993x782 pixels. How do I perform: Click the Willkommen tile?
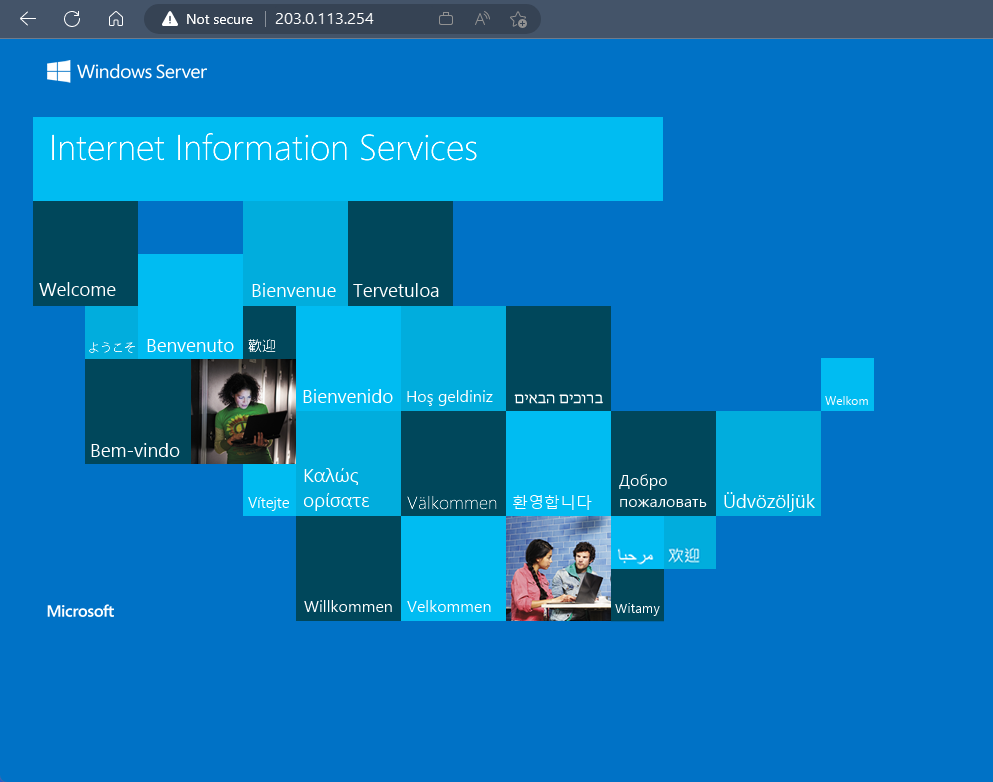(x=348, y=569)
